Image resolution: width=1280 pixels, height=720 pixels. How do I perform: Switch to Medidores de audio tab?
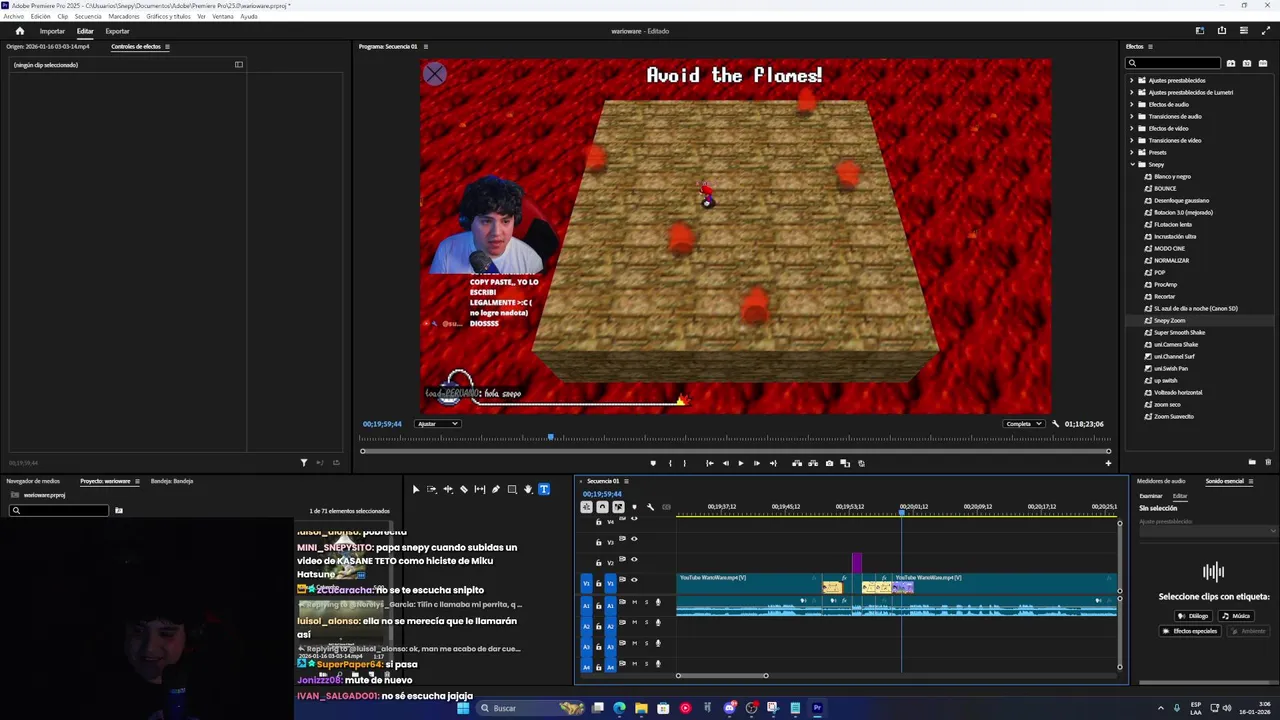[x=1161, y=481]
